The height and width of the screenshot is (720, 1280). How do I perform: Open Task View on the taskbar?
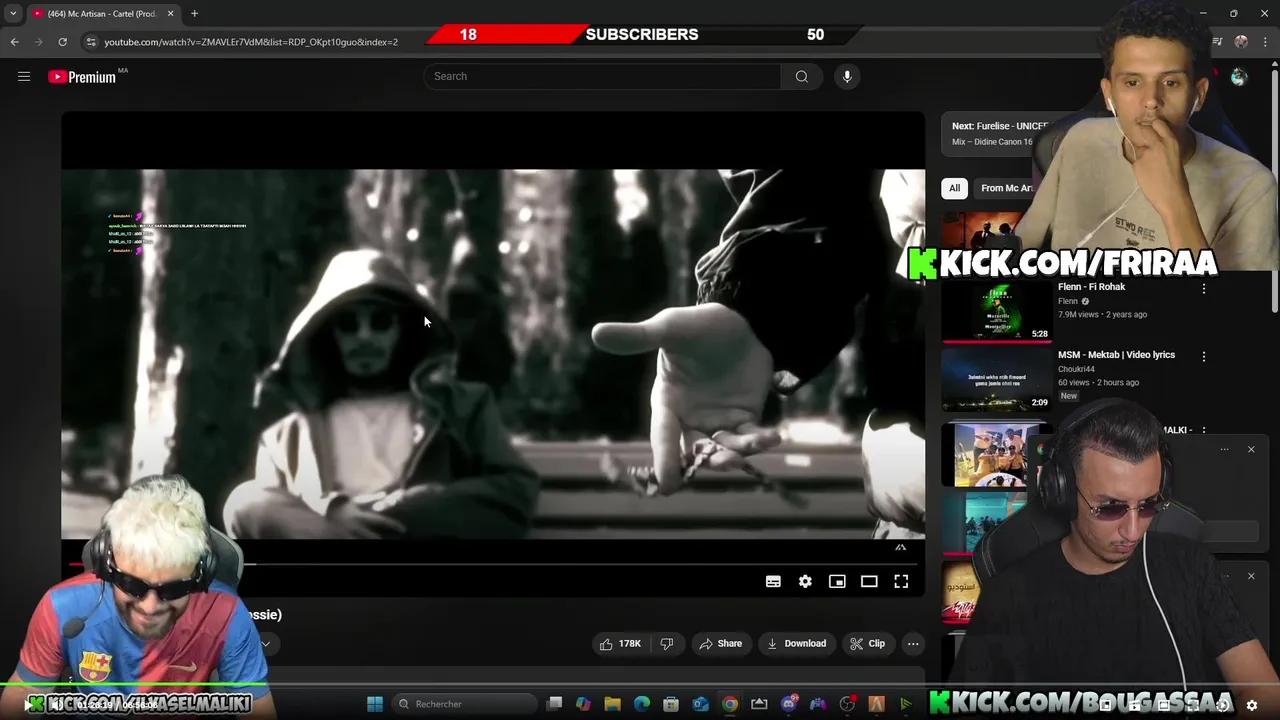(555, 704)
